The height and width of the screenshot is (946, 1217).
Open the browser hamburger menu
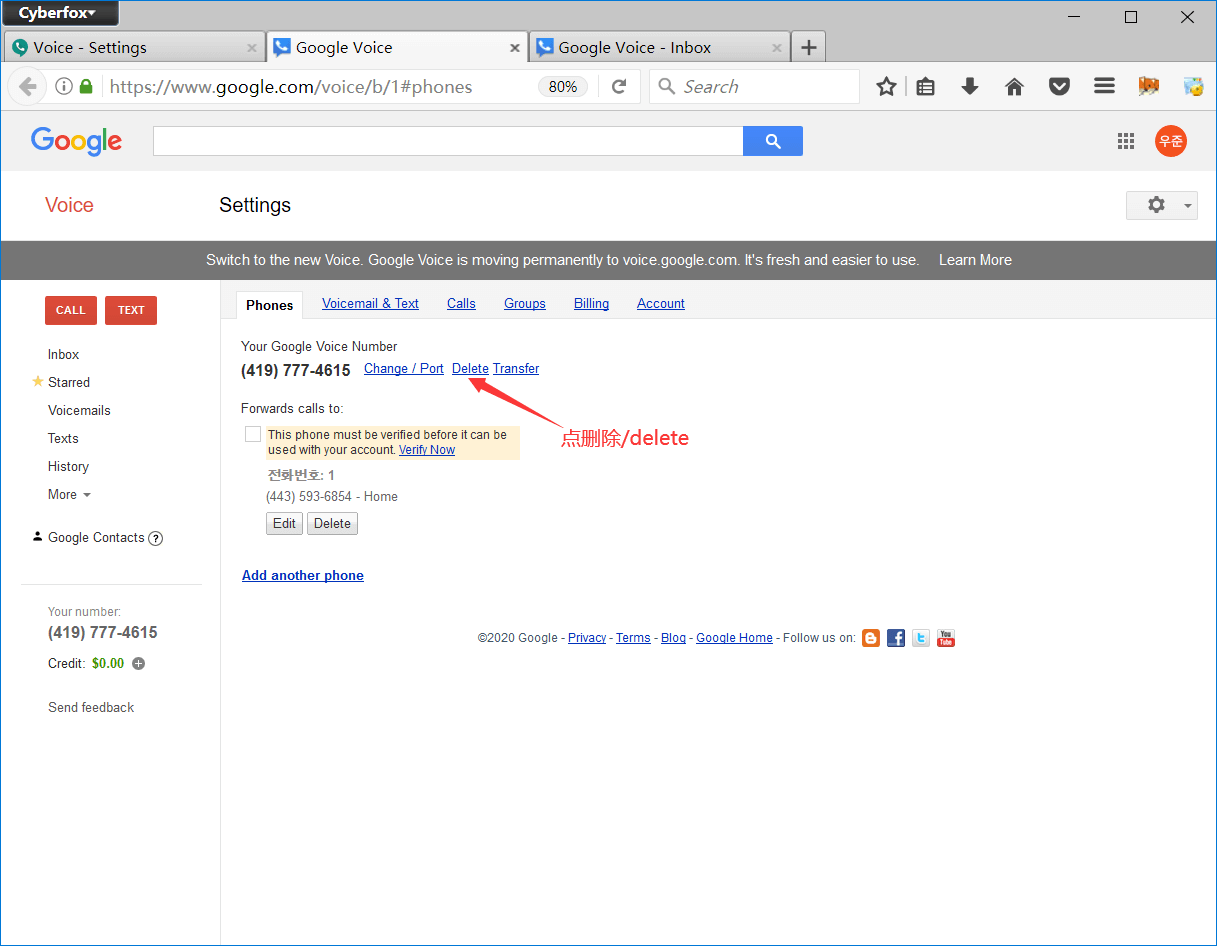pyautogui.click(x=1104, y=87)
